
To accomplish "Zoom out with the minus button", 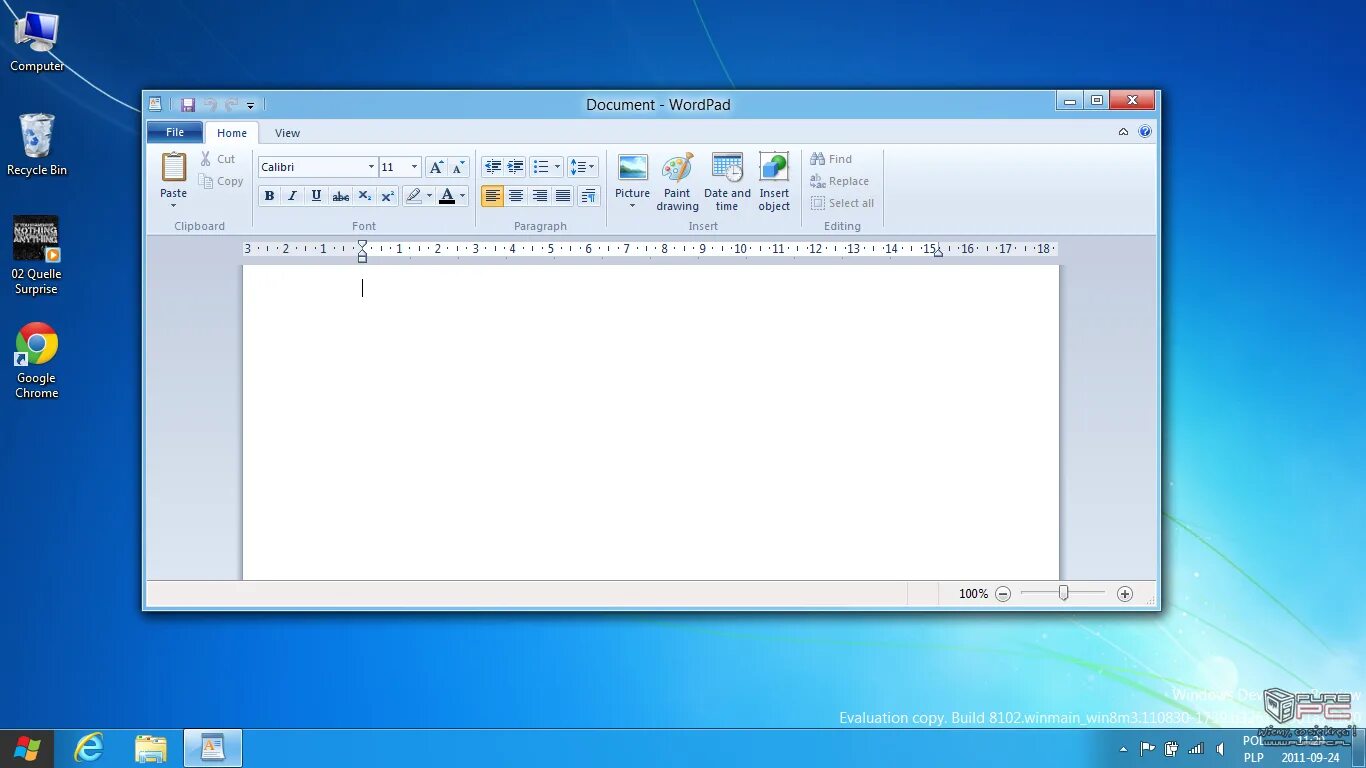I will pos(1003,594).
